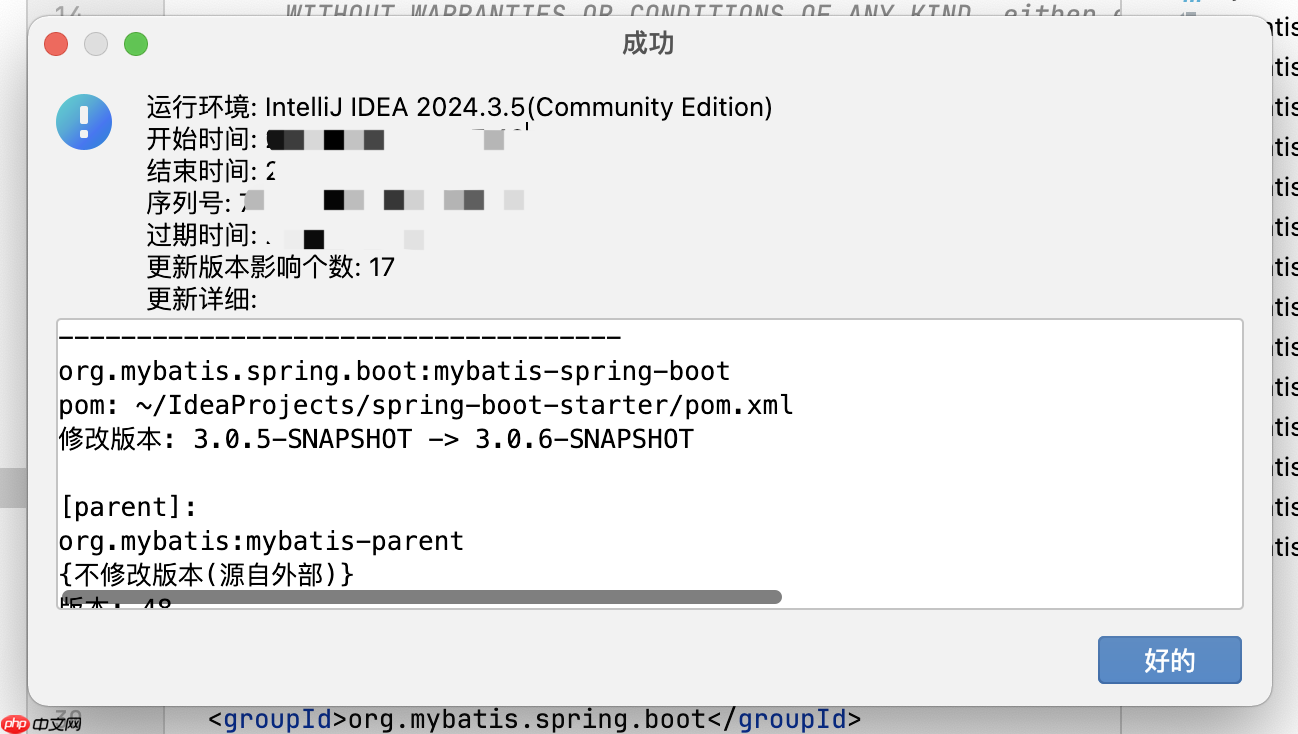
Task: Click inside the update details text area
Action: point(650,470)
